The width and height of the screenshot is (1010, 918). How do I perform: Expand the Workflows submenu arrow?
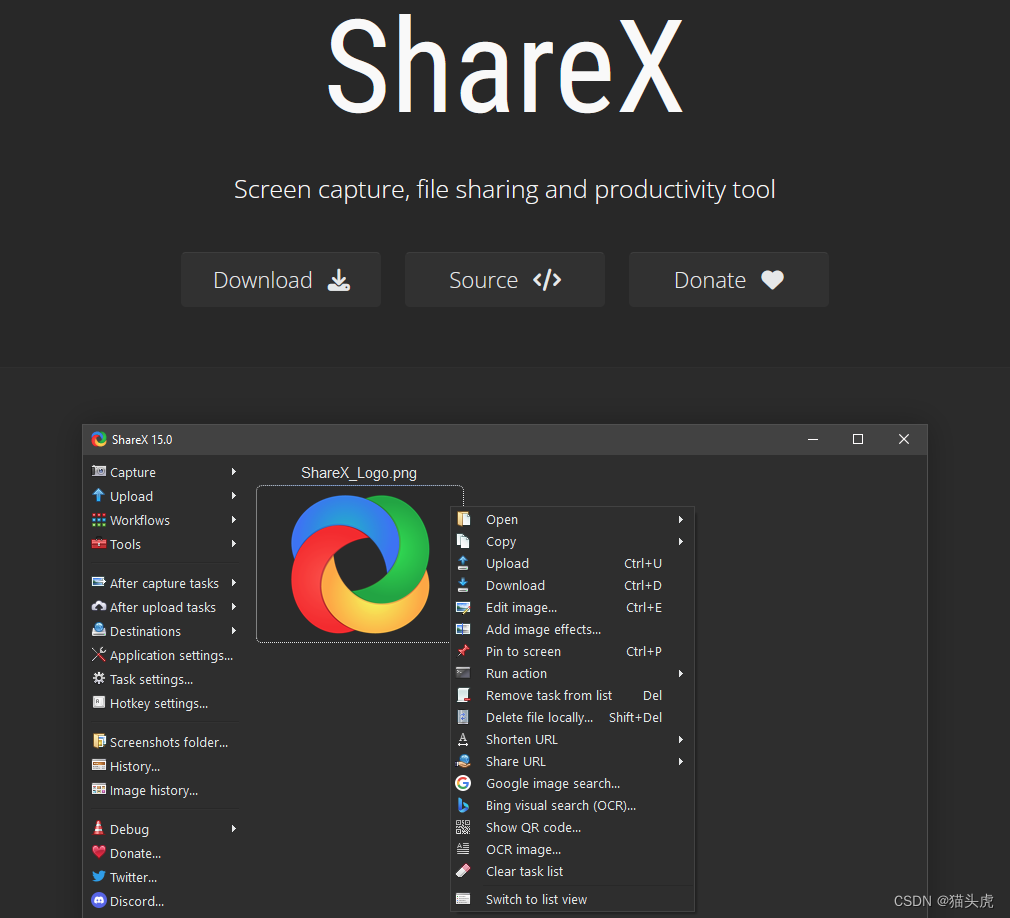[x=234, y=519]
